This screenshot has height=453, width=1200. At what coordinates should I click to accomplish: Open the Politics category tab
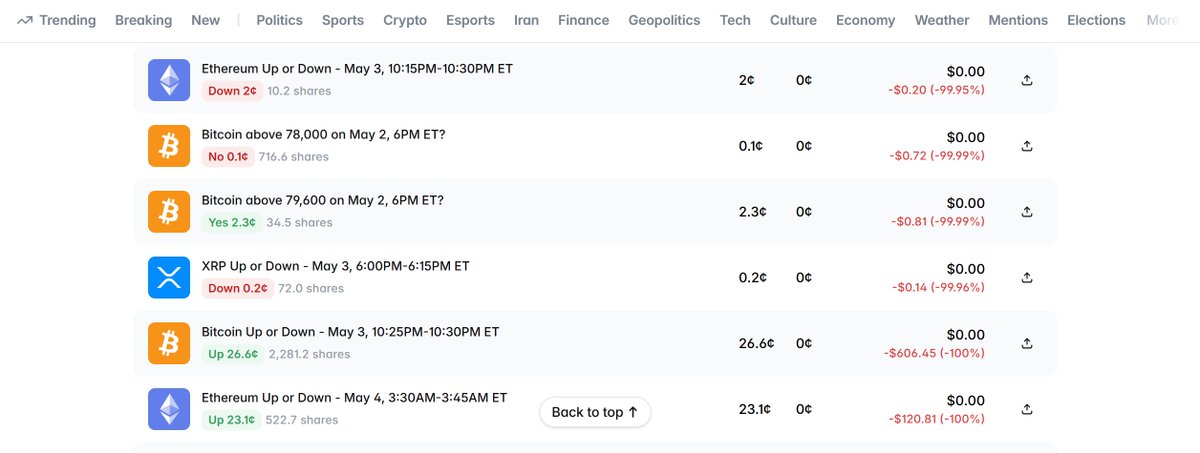click(x=279, y=20)
